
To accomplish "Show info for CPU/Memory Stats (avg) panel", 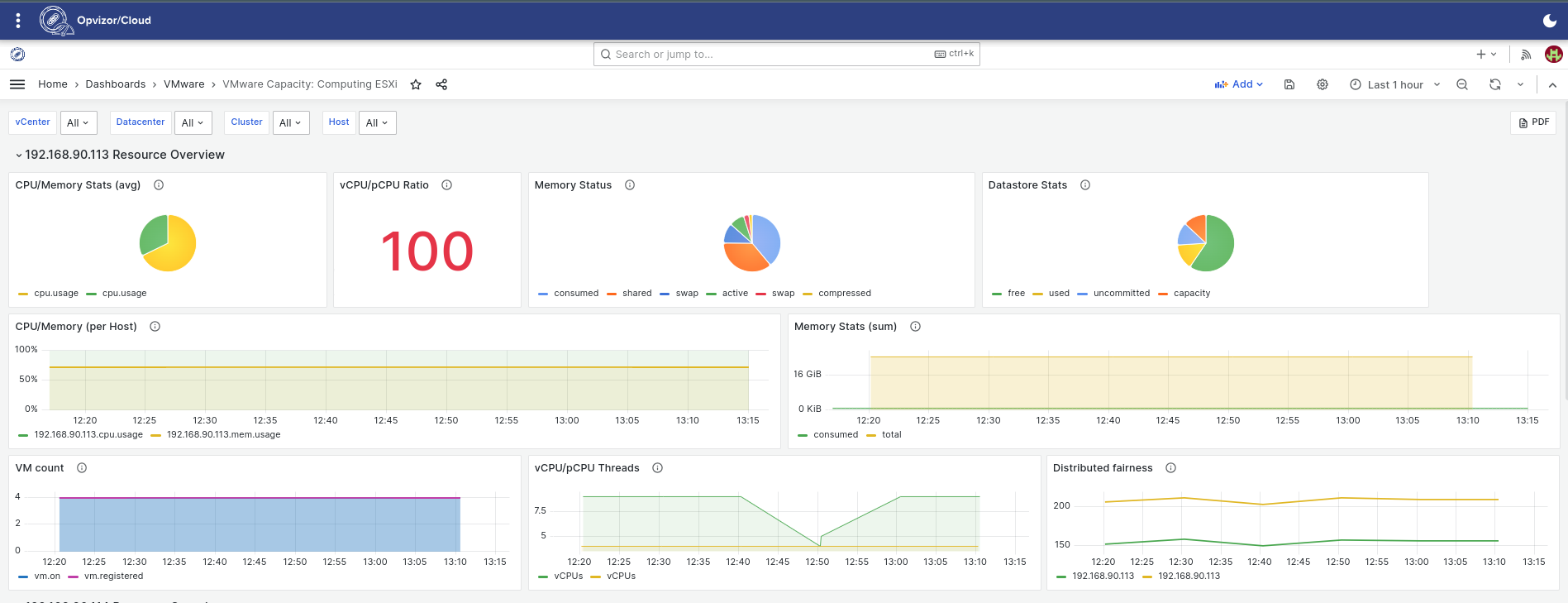I will click(x=159, y=185).
